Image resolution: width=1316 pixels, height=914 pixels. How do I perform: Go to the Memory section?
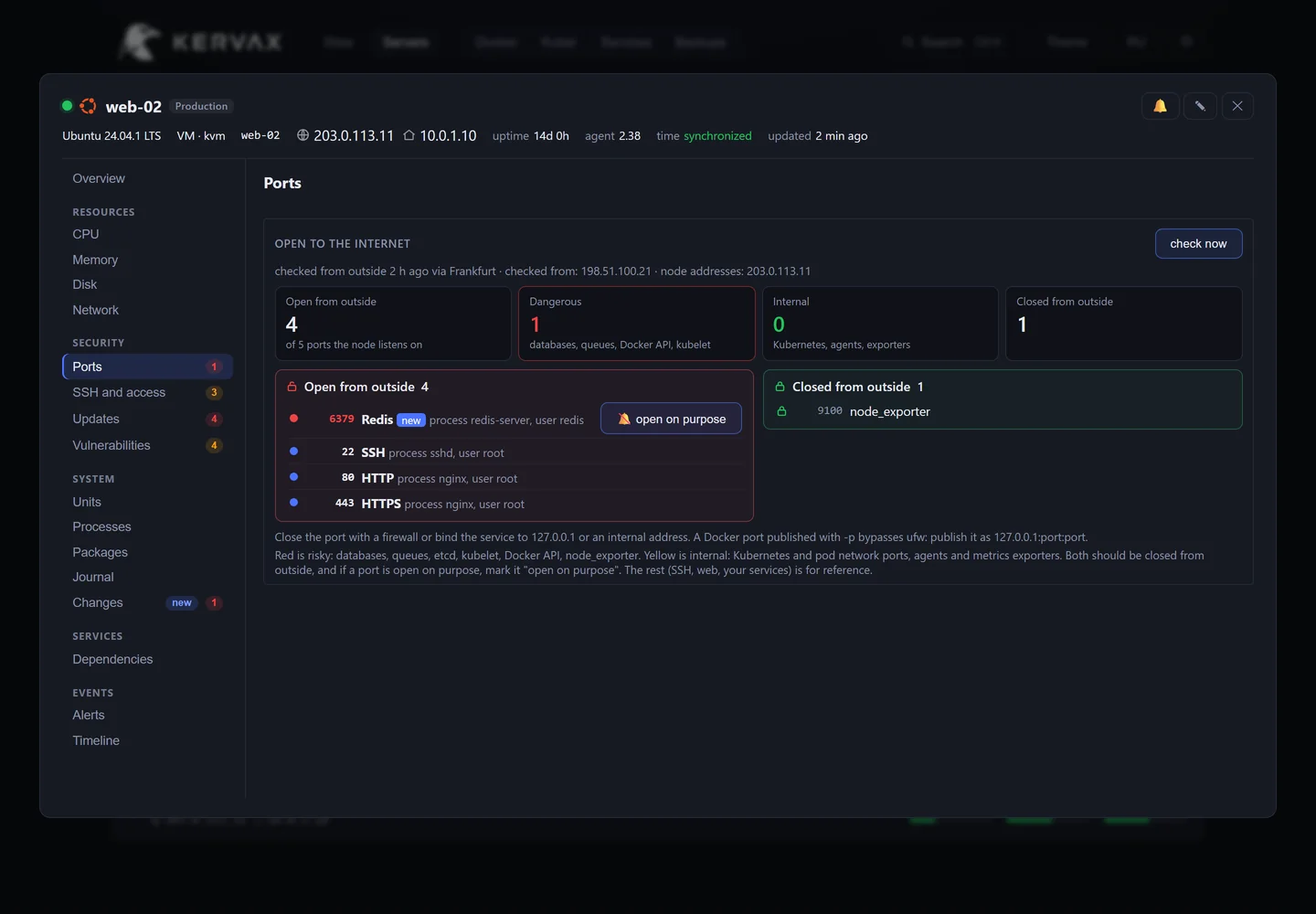147,260
